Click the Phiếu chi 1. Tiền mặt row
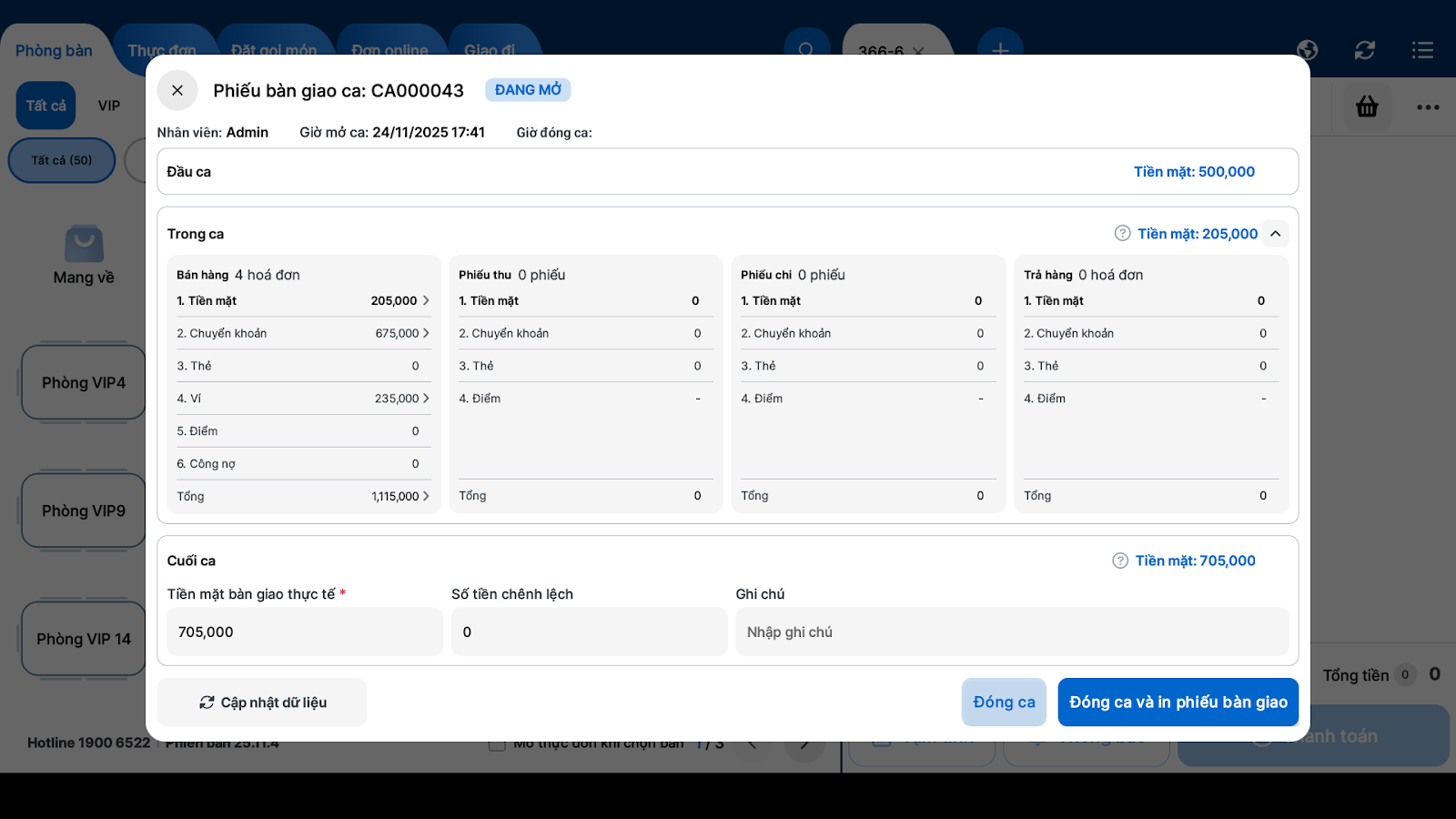 868,300
